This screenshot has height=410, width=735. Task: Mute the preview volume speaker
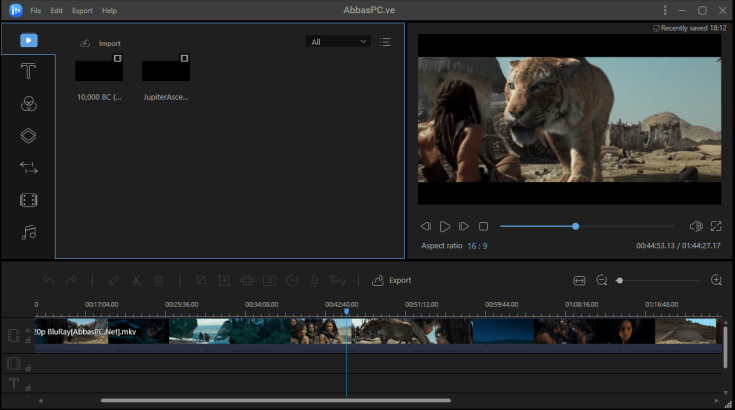click(x=696, y=227)
